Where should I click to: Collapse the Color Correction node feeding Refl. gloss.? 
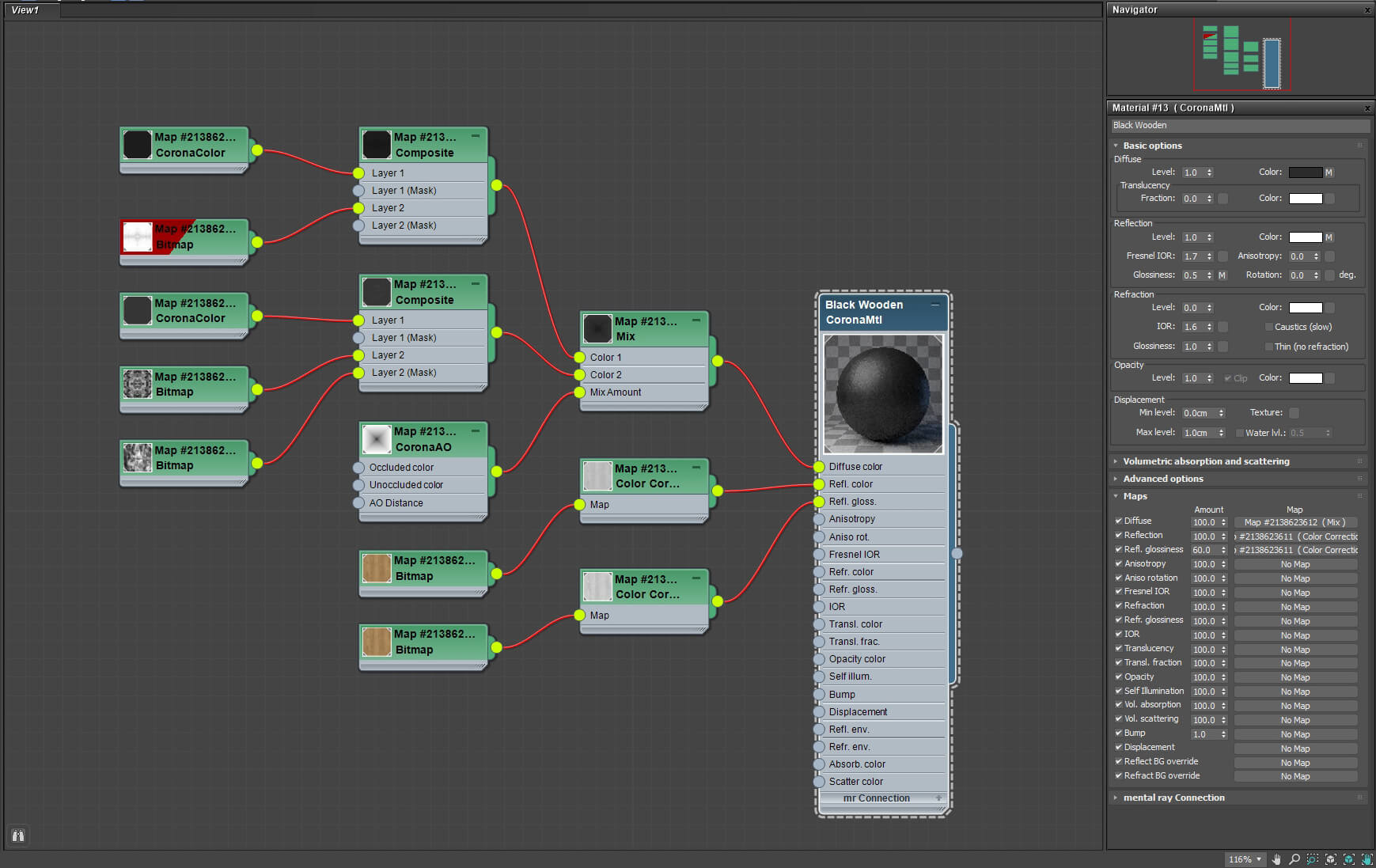point(696,578)
